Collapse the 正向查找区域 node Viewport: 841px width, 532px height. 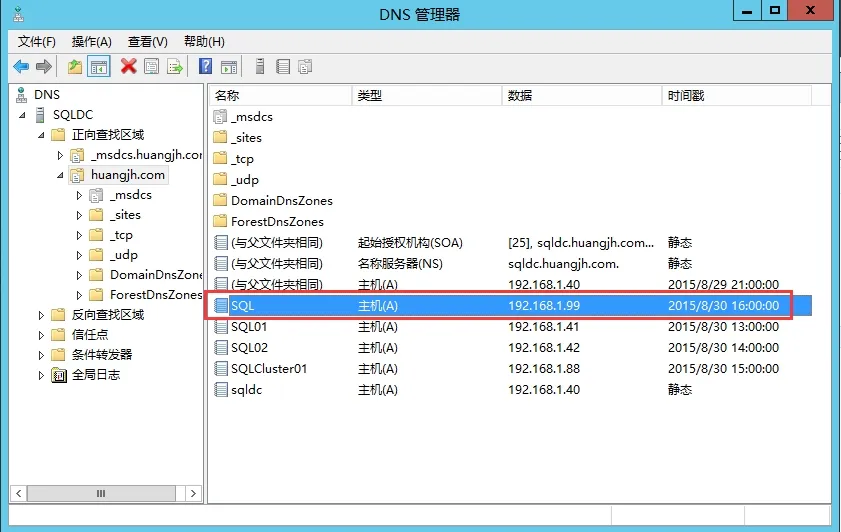pos(41,135)
